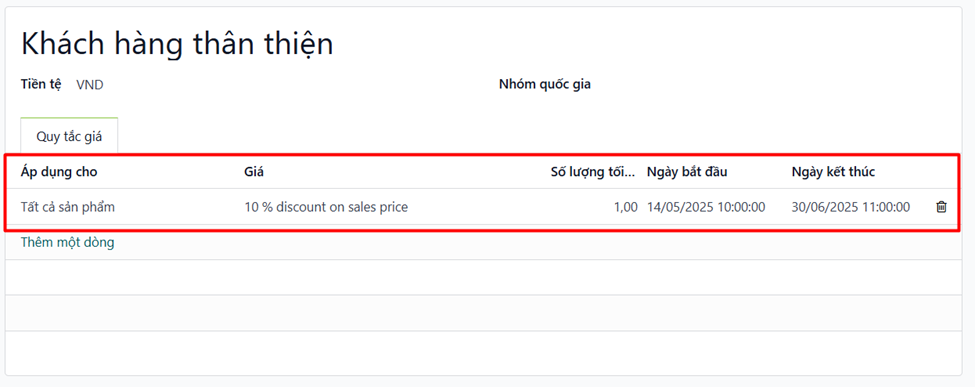The height and width of the screenshot is (387, 975).
Task: Change end date 30/06/2025 11:00:00
Action: click(x=851, y=207)
